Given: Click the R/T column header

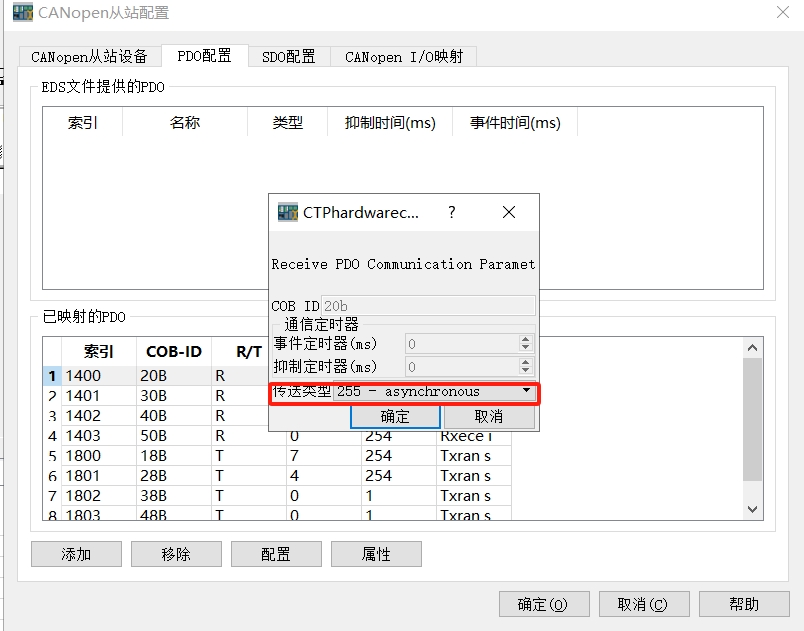Looking at the screenshot, I should (249, 352).
